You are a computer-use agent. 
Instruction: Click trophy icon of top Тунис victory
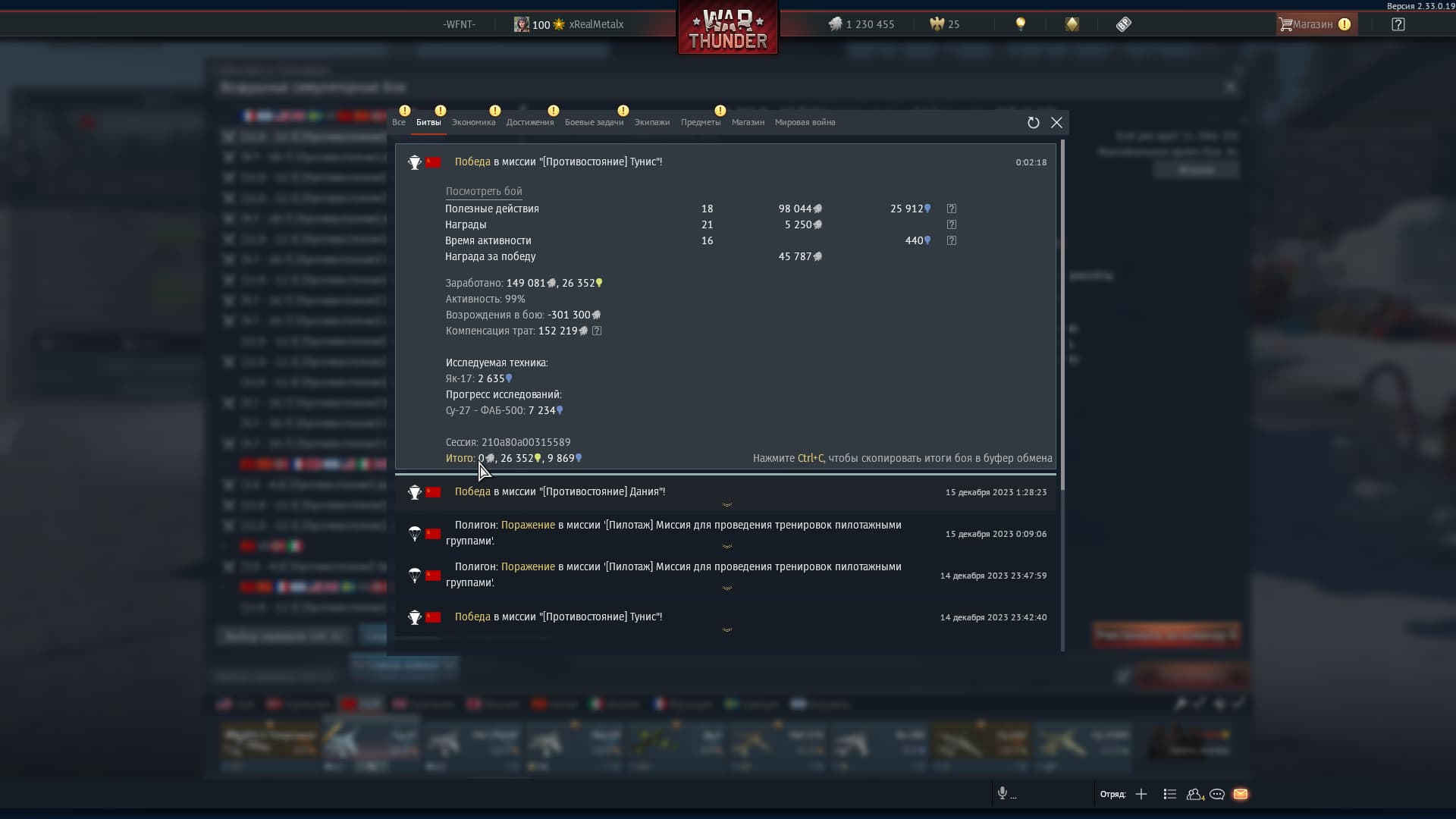[x=414, y=162]
